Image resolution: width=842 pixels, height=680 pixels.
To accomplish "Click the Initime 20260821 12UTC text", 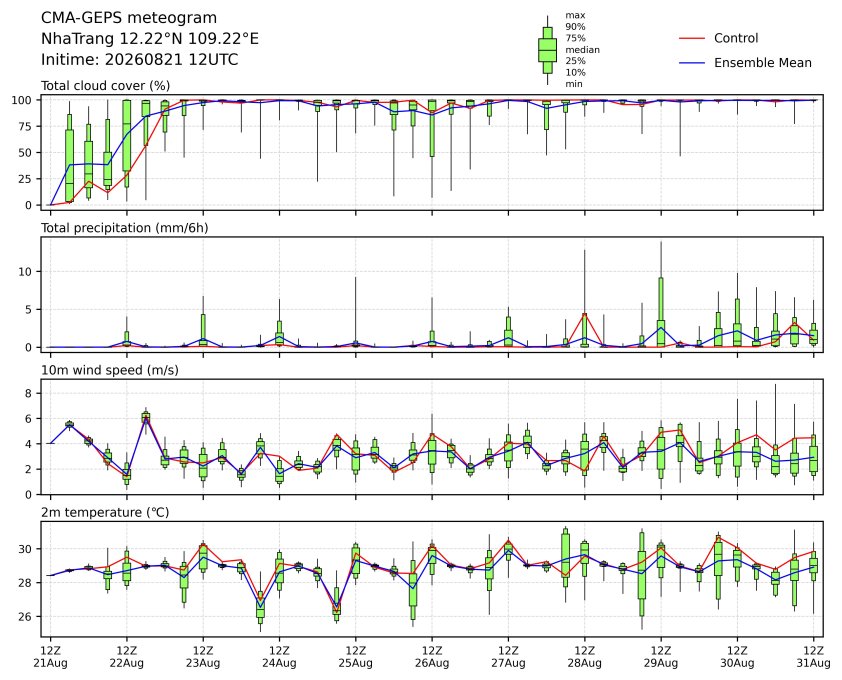I will pyautogui.click(x=140, y=59).
